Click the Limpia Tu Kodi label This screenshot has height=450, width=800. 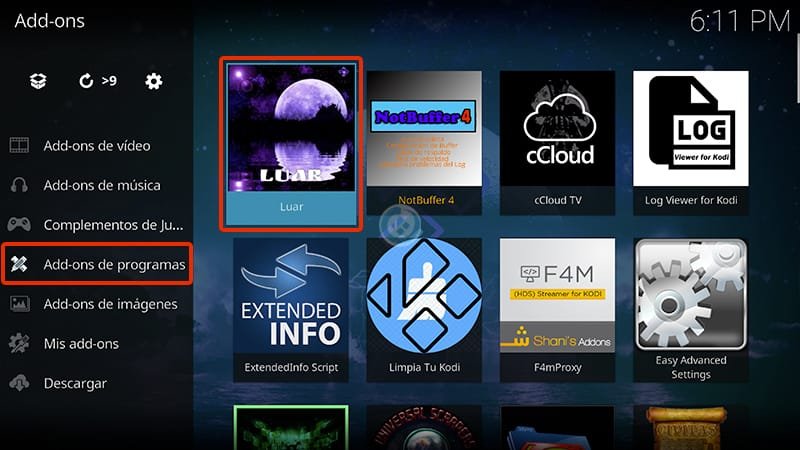[x=424, y=367]
